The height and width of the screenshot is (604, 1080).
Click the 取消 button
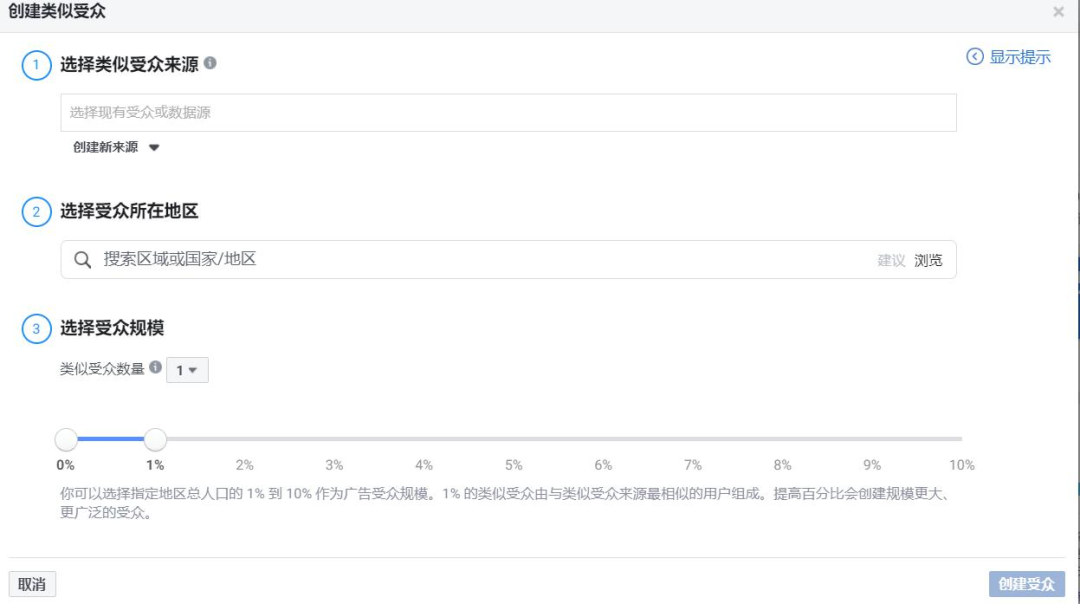32,584
